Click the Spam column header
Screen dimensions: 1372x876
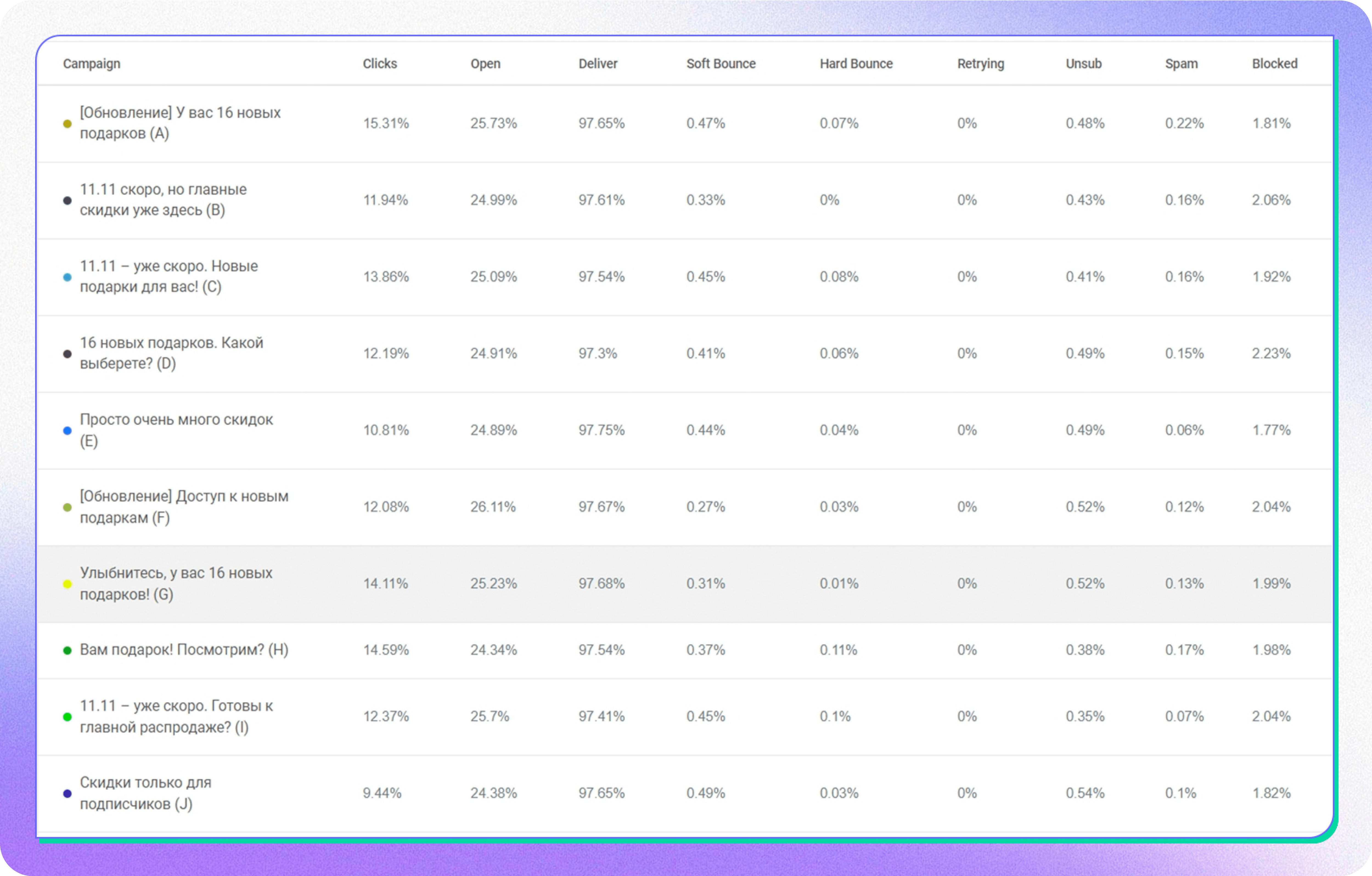point(1180,64)
